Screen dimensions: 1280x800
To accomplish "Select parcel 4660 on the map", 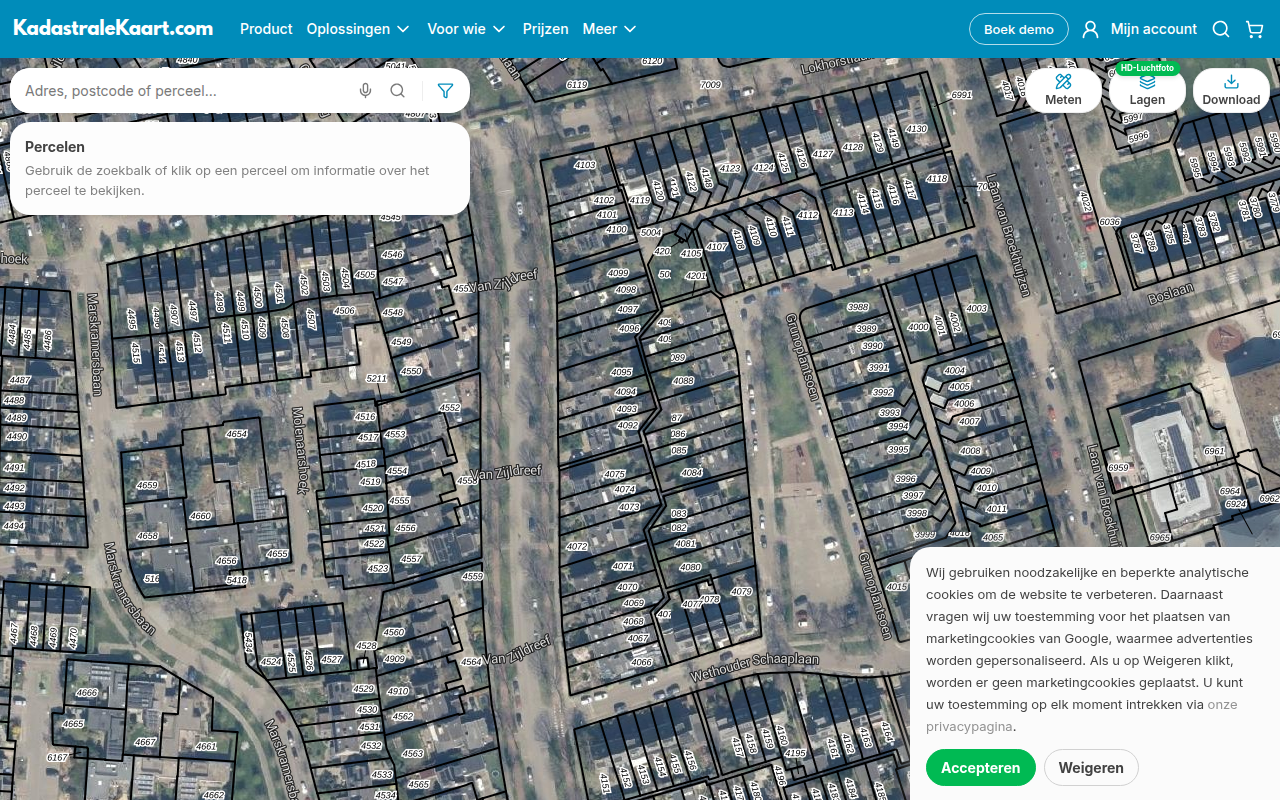I will pos(200,516).
